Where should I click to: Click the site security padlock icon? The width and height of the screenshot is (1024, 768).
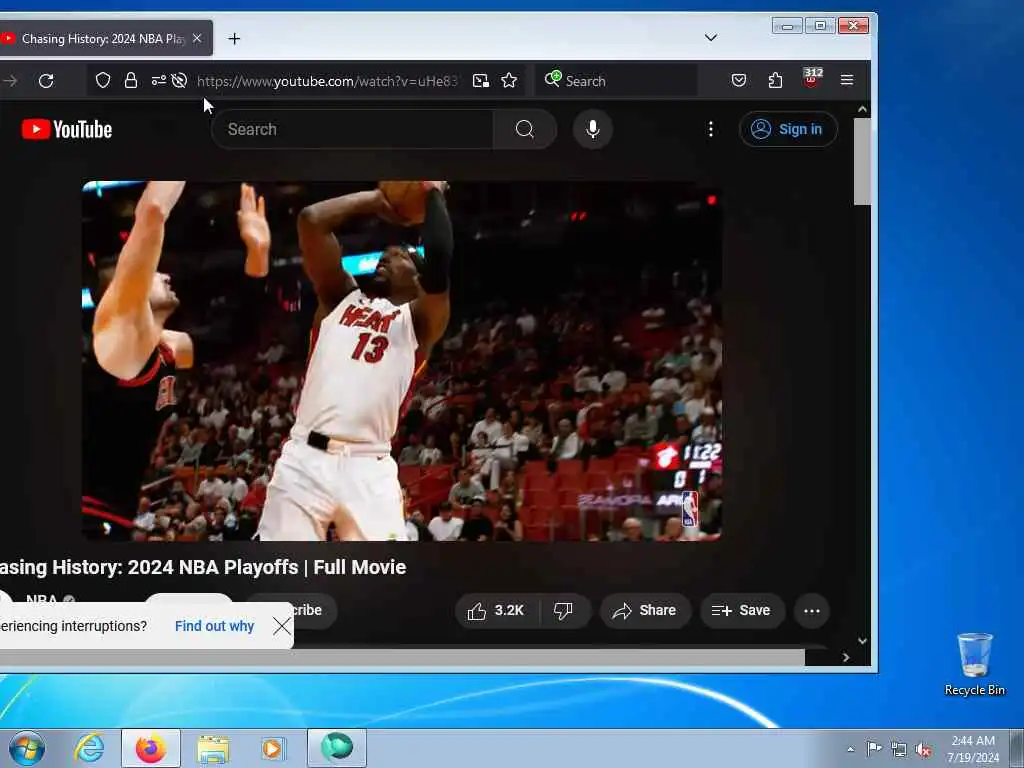pos(131,80)
